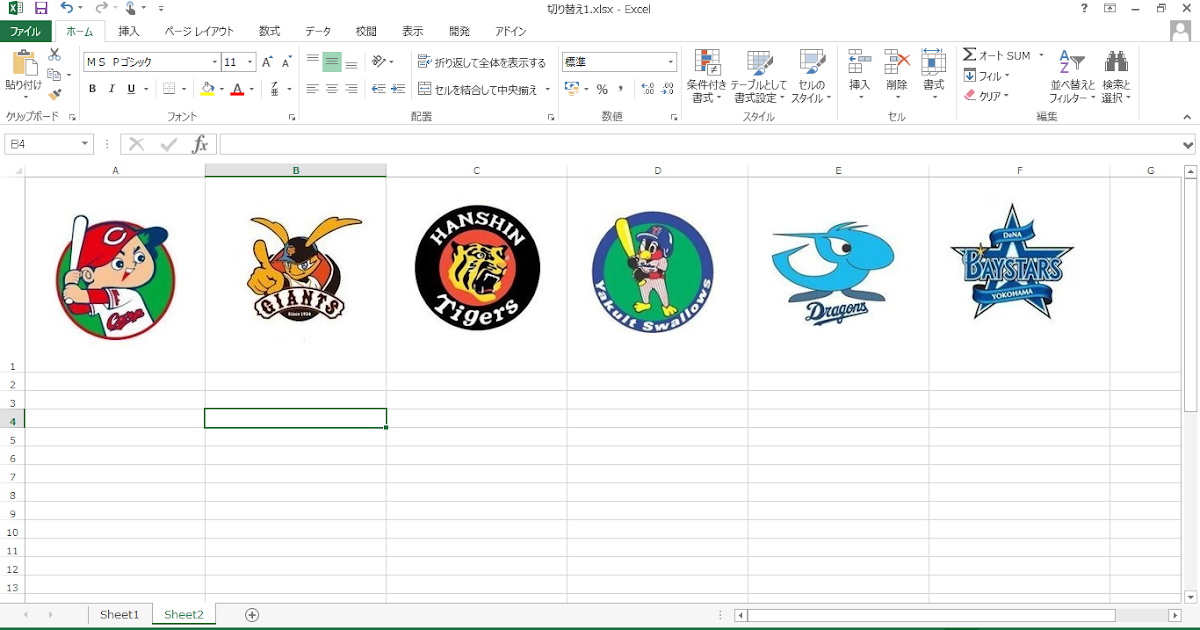Click the yellow fill color button
The image size is (1200, 630).
tap(207, 89)
